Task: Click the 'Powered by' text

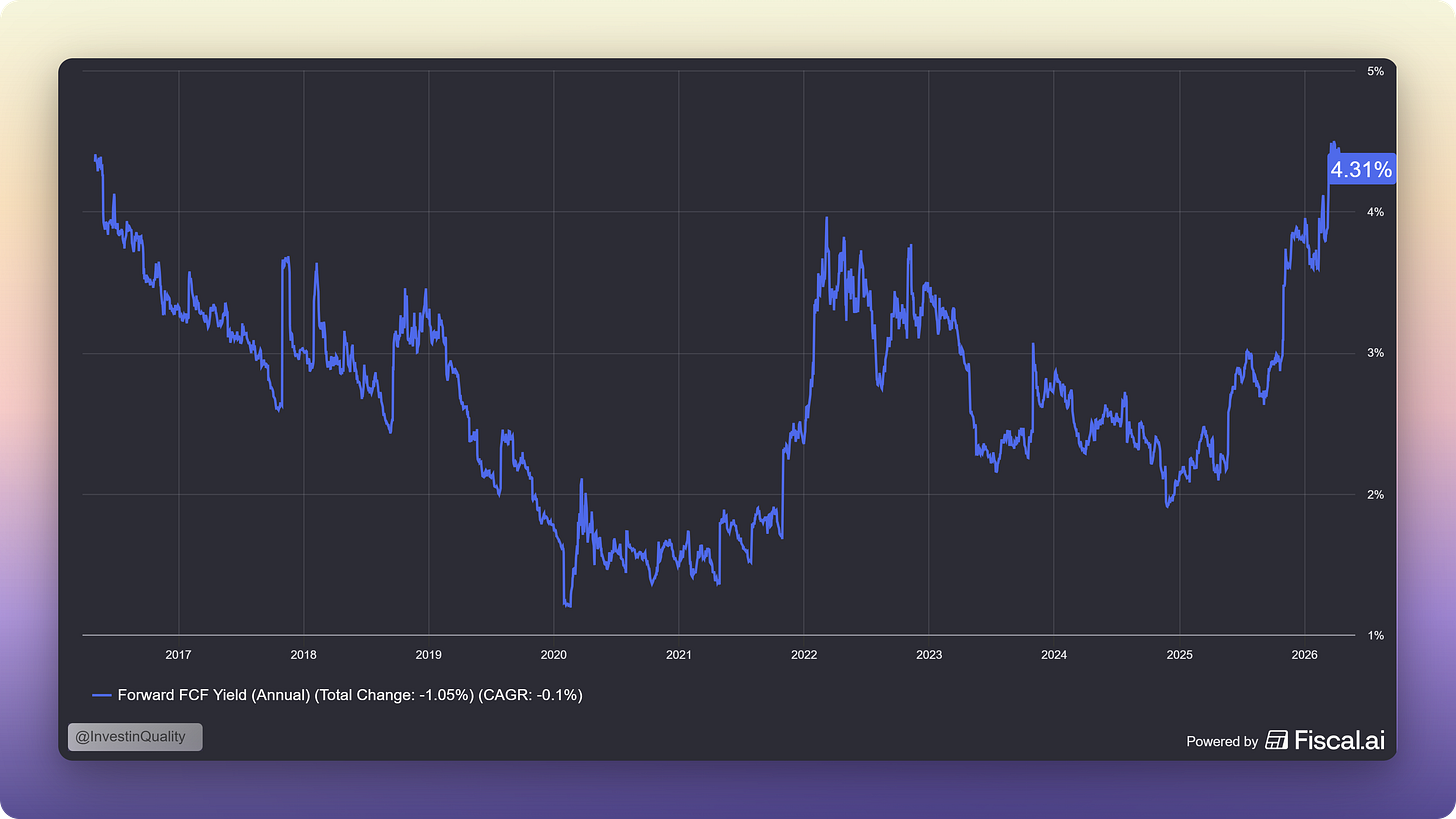Action: 1222,742
